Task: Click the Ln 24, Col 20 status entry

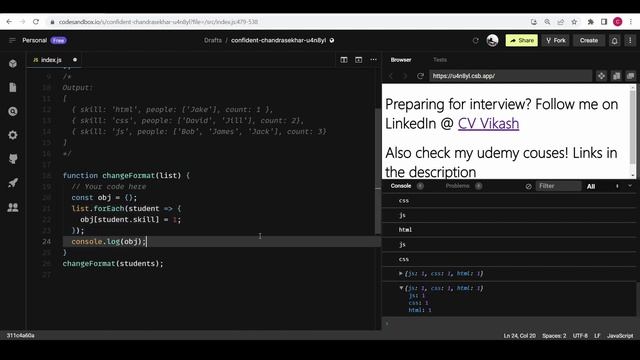Action: [x=519, y=336]
